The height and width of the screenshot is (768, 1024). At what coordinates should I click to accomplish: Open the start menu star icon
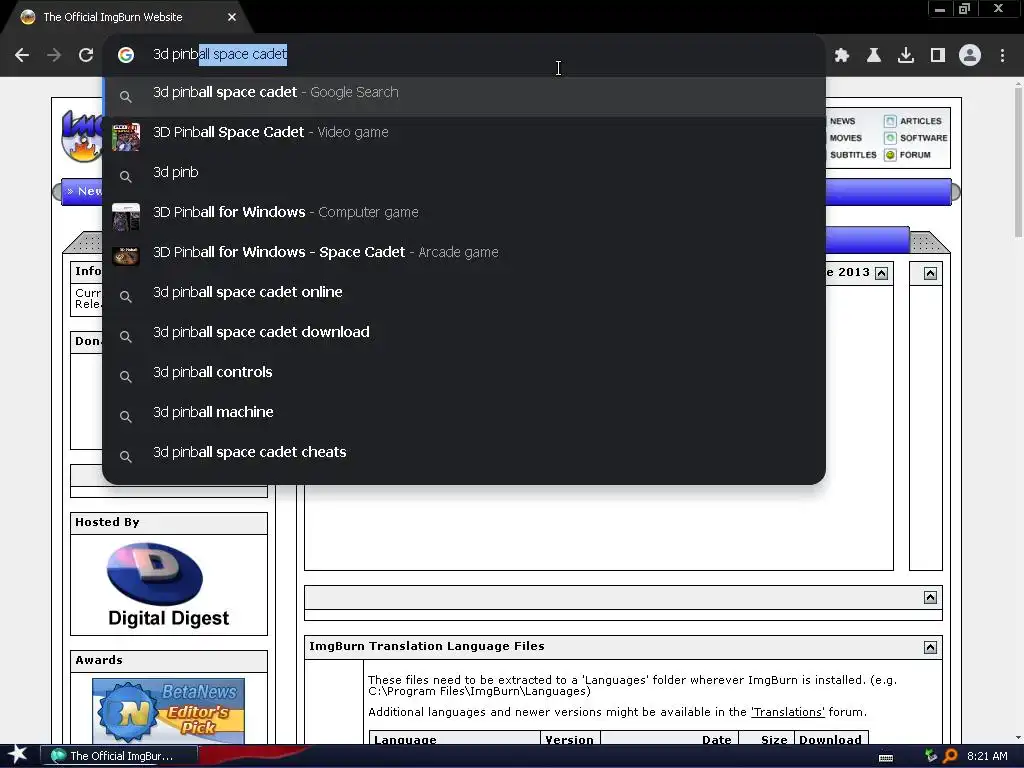[x=18, y=755]
